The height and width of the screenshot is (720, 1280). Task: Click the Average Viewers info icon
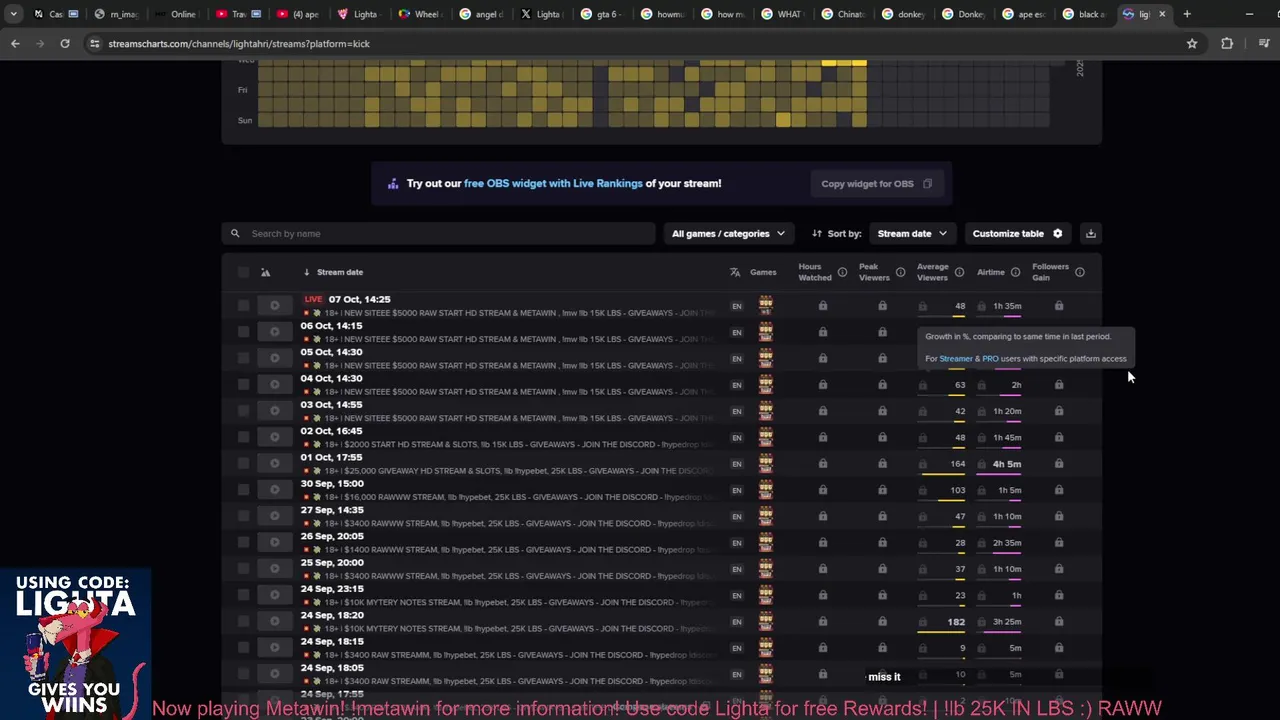(x=959, y=272)
